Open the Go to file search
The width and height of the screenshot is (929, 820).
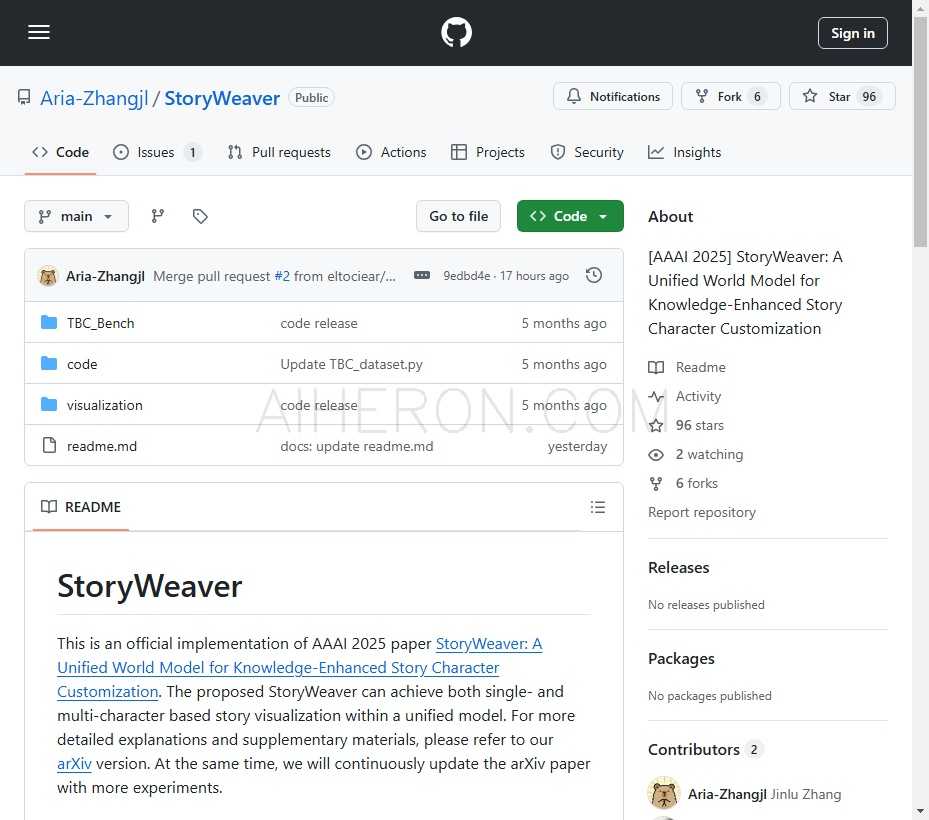click(x=458, y=216)
